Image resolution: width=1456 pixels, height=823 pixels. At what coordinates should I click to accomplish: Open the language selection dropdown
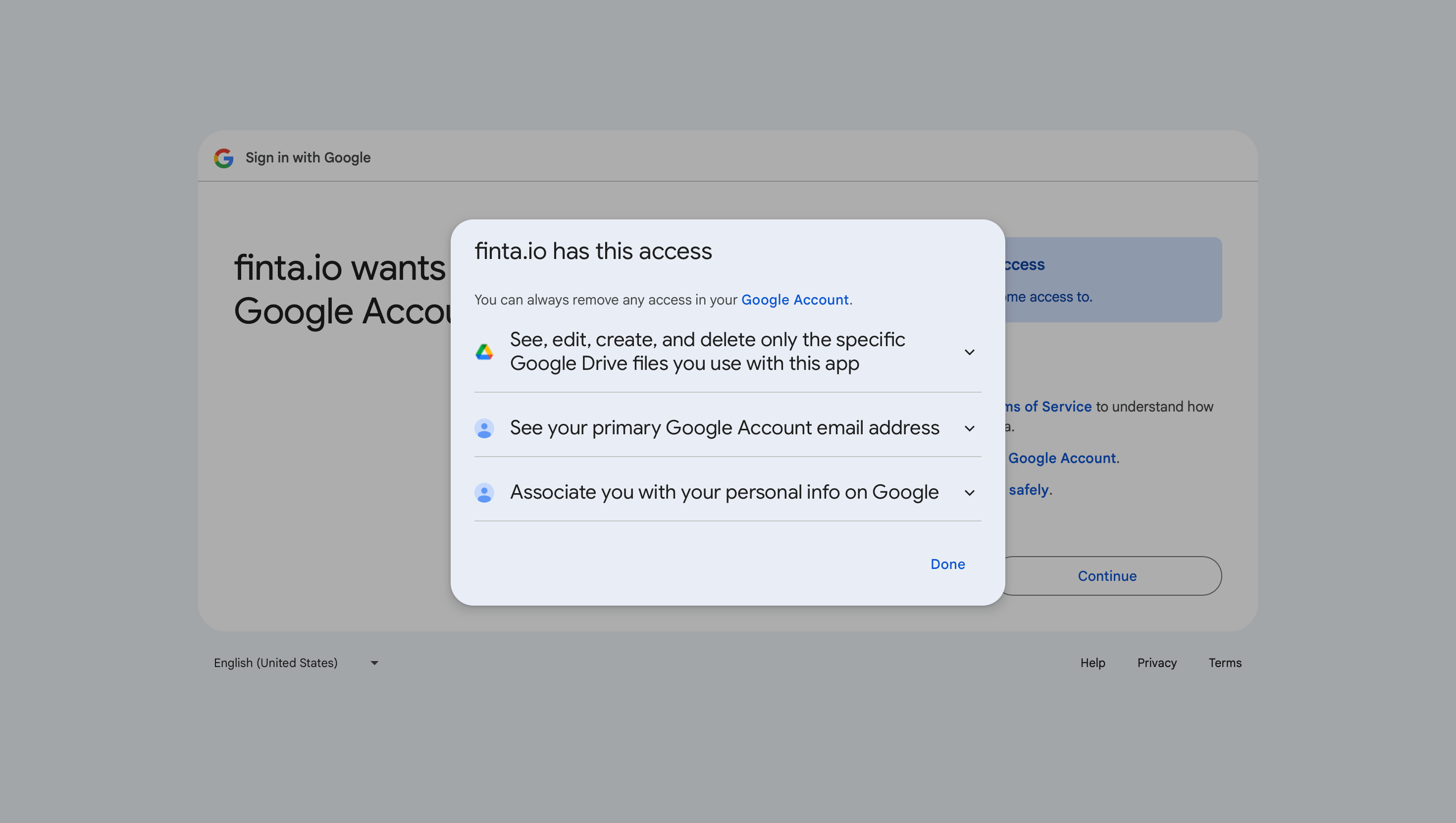click(x=374, y=663)
